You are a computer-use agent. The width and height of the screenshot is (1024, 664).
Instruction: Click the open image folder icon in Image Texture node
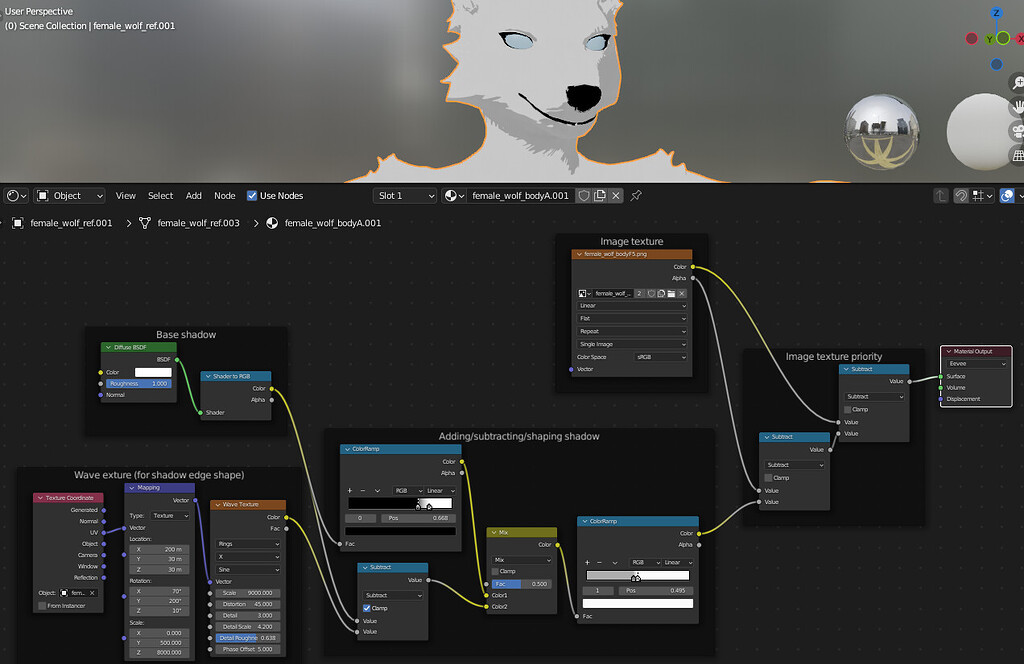pos(672,293)
